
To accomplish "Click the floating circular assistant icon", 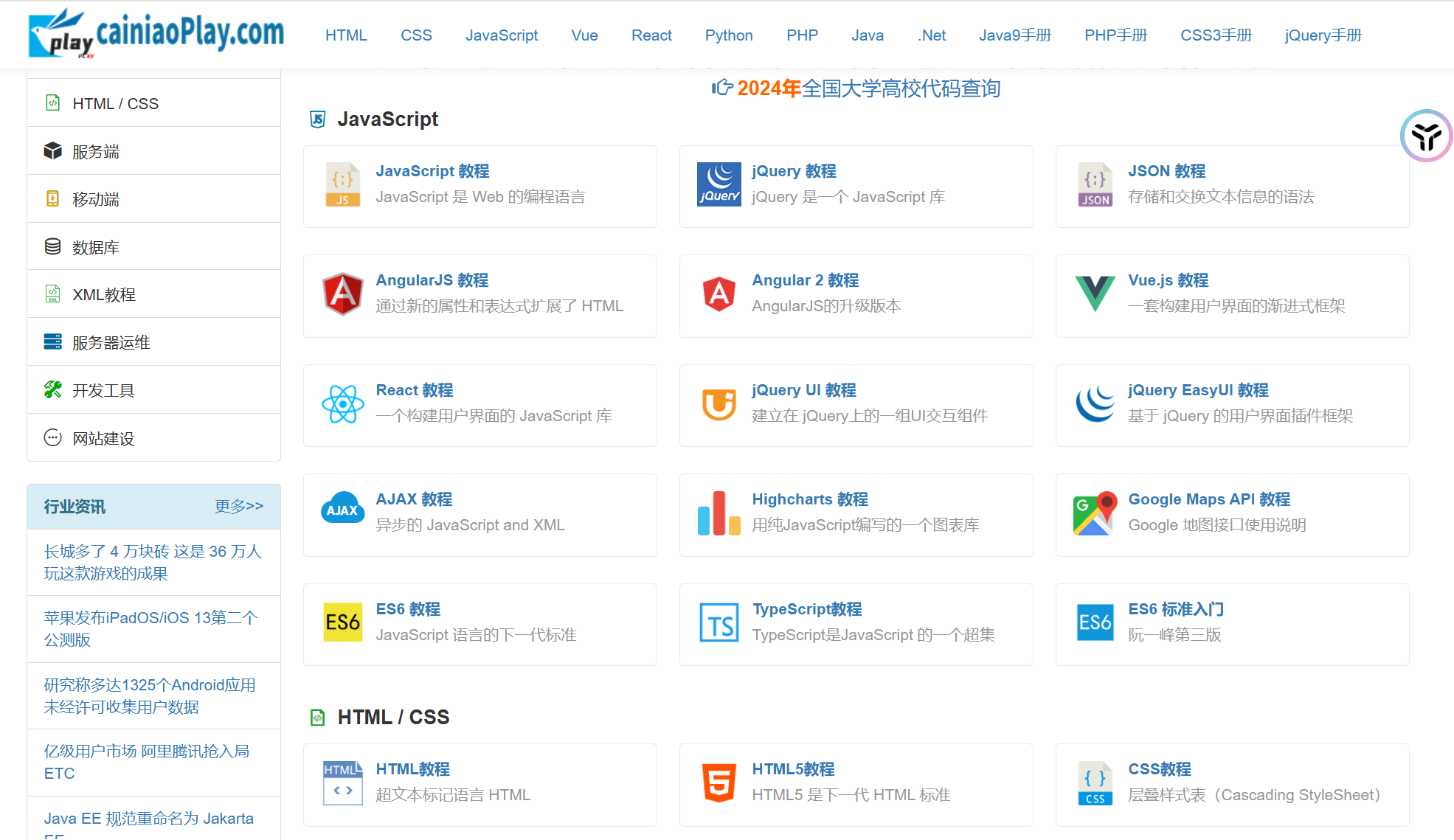I will [1426, 136].
